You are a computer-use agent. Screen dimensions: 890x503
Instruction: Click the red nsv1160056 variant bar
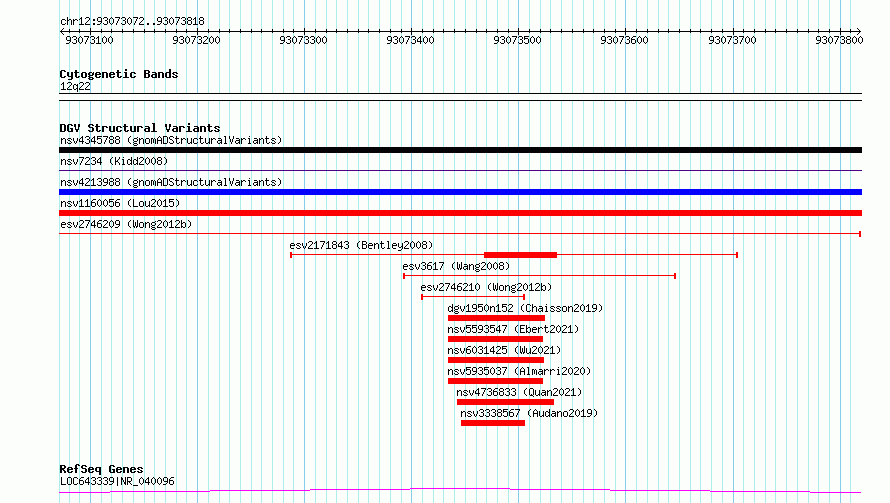pyautogui.click(x=460, y=213)
